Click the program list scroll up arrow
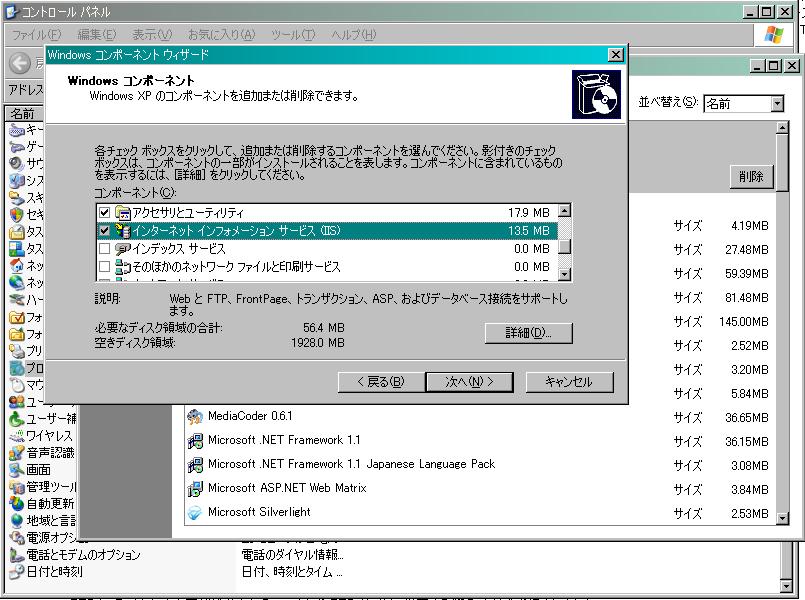 pos(782,127)
